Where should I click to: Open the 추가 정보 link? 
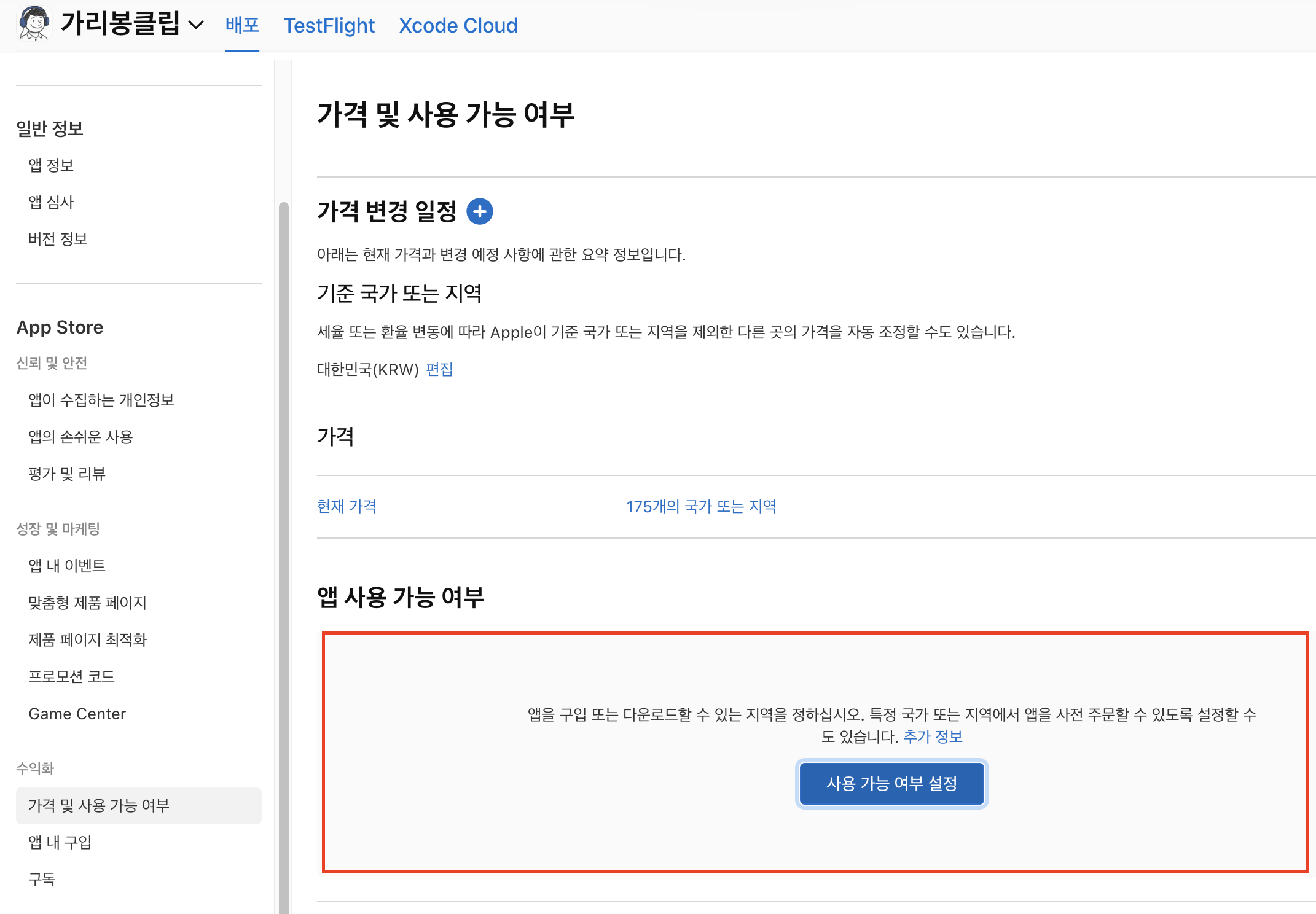[x=933, y=736]
